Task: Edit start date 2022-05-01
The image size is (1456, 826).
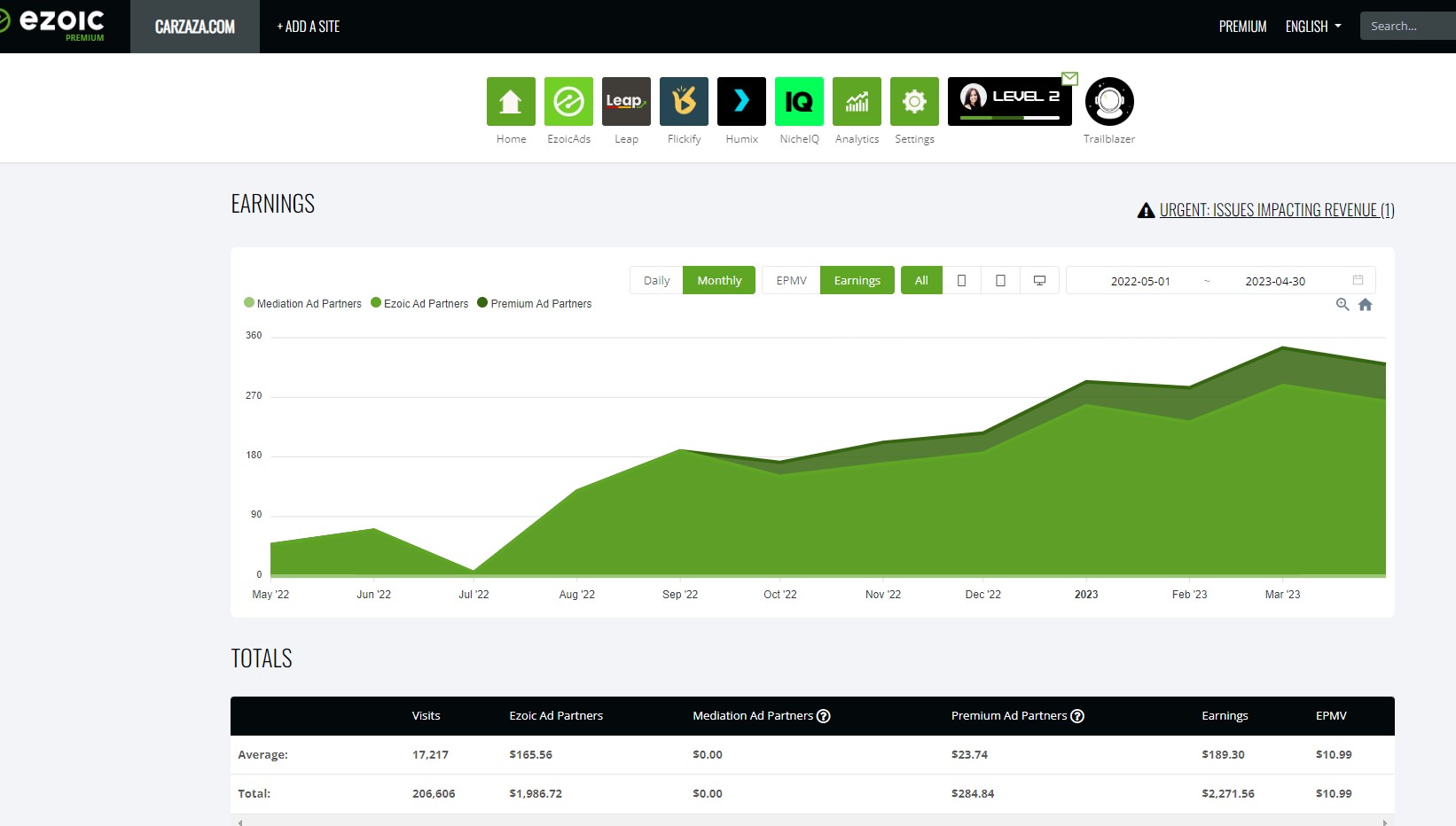Action: [x=1140, y=281]
